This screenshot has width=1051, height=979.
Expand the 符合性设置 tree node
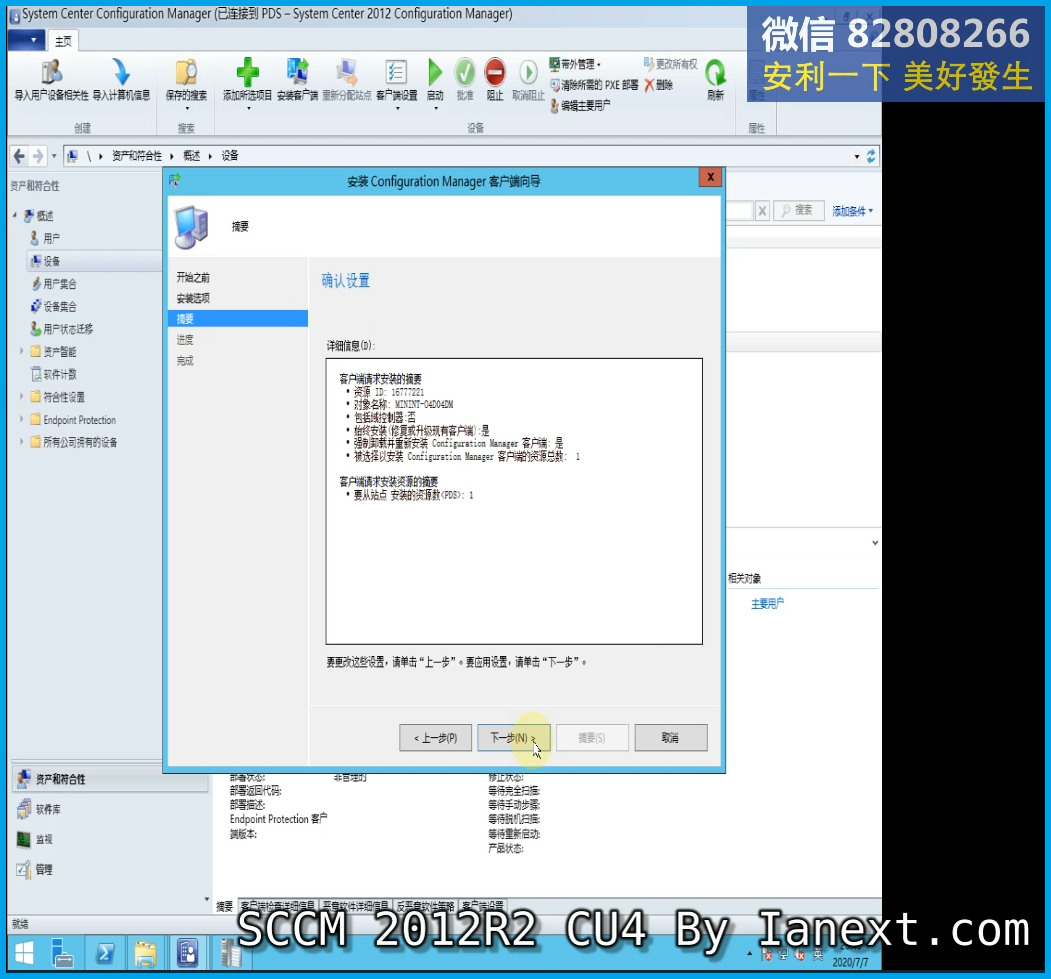(x=21, y=396)
